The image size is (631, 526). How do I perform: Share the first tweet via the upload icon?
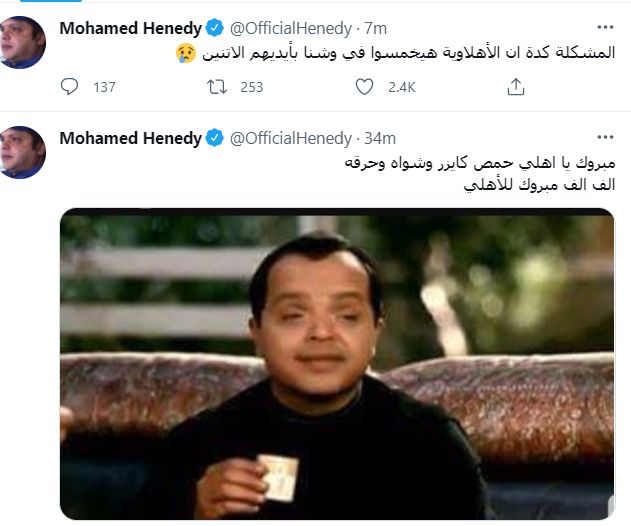click(516, 87)
